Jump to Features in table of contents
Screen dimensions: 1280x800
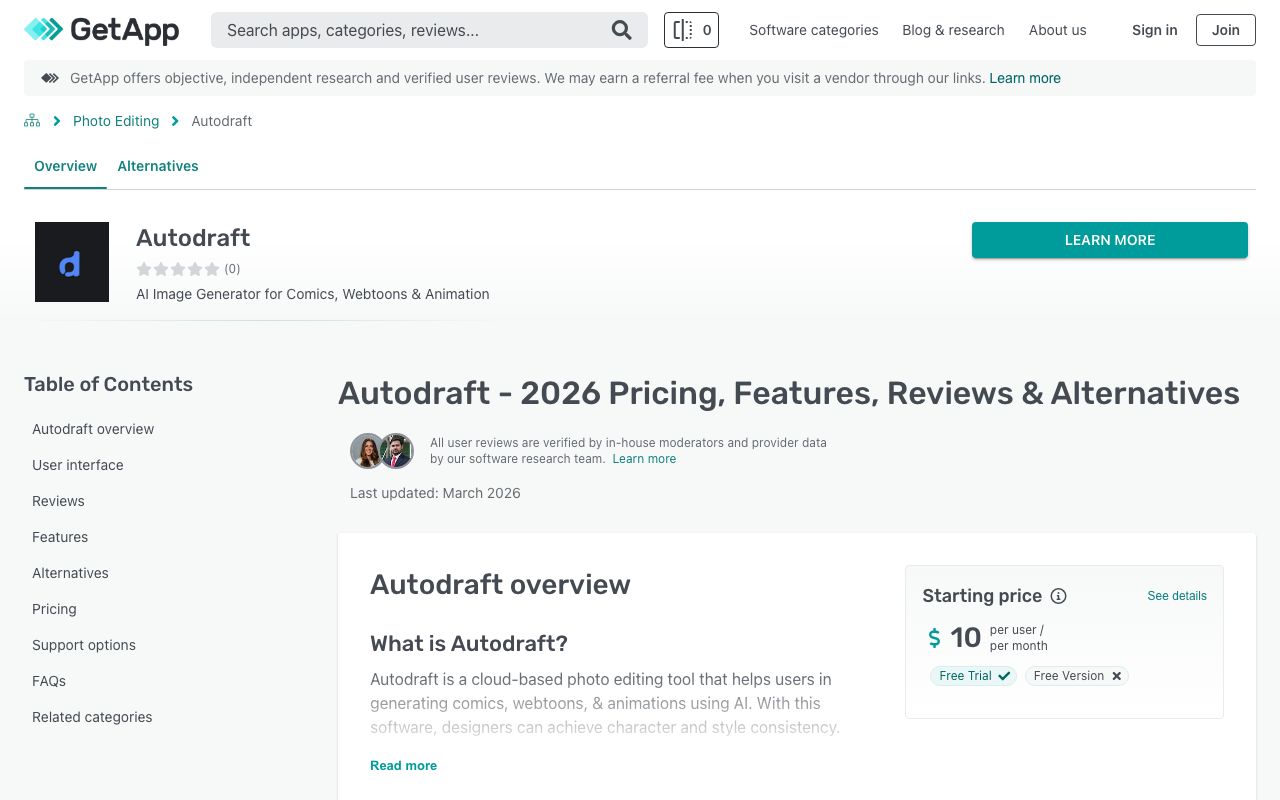tap(60, 537)
